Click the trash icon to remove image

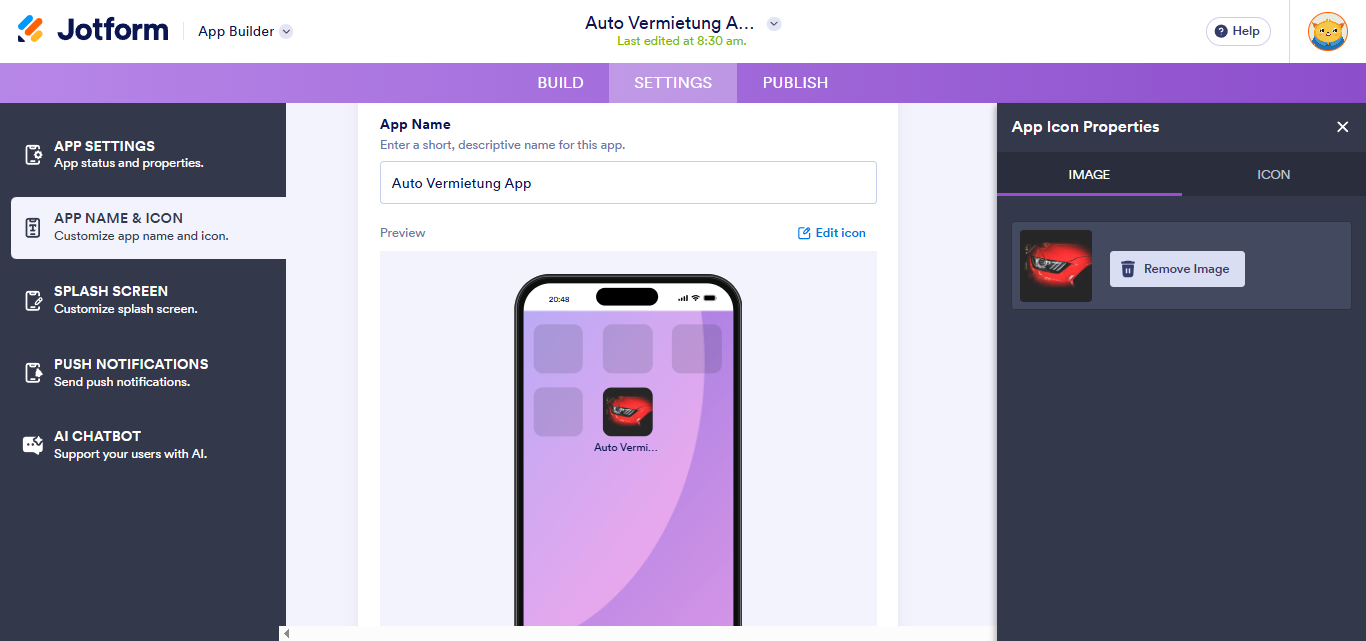1128,269
